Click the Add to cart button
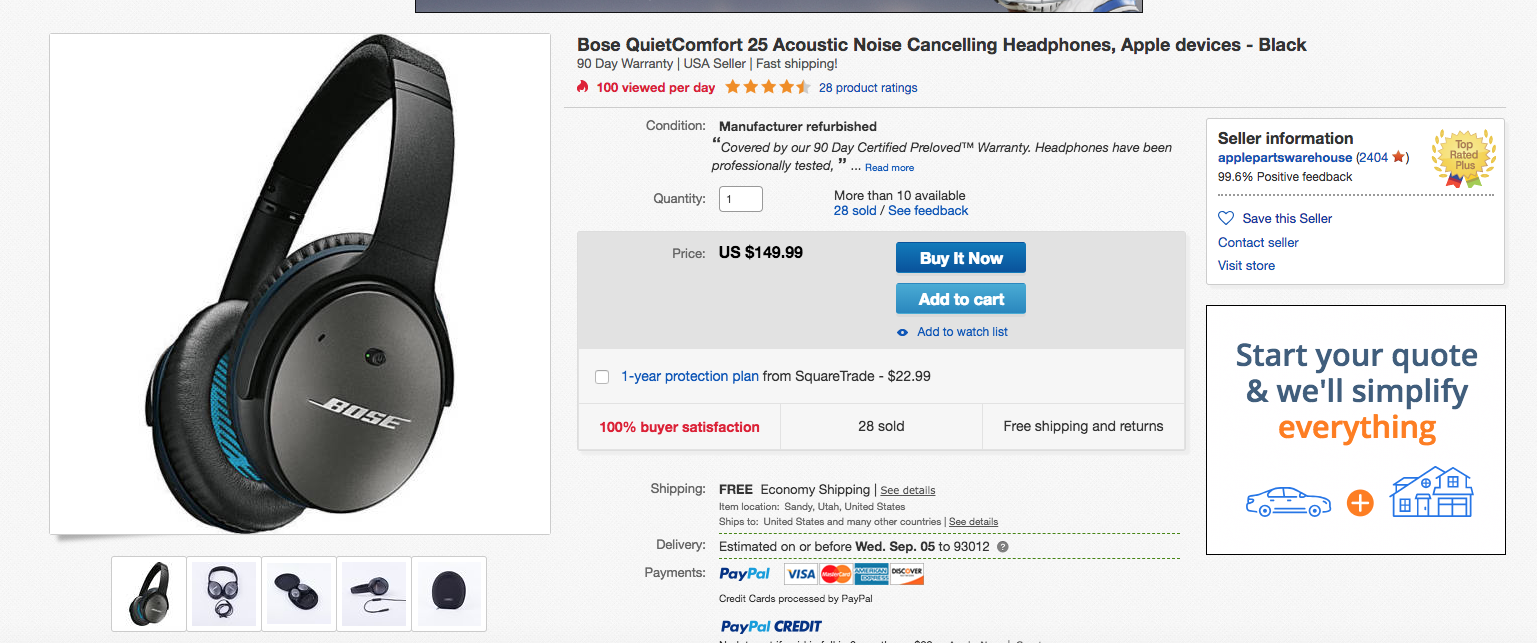The width and height of the screenshot is (1537, 643). pyautogui.click(x=960, y=299)
